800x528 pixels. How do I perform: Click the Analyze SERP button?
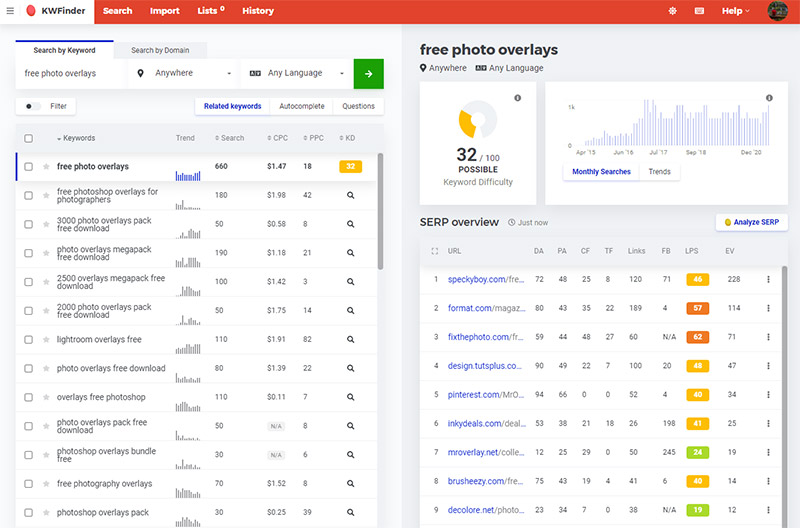click(x=752, y=222)
